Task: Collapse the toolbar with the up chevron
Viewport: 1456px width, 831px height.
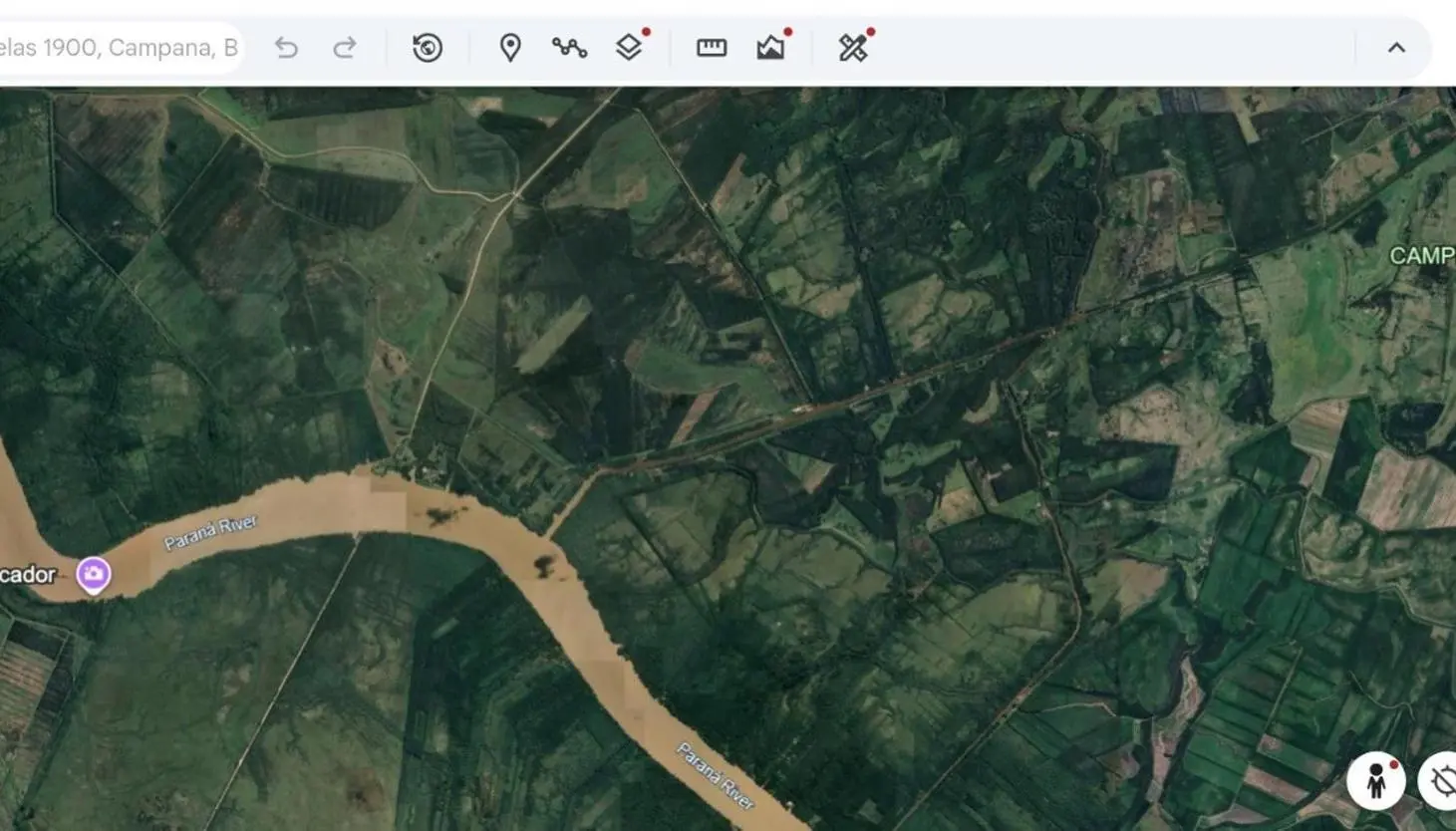Action: tap(1396, 48)
